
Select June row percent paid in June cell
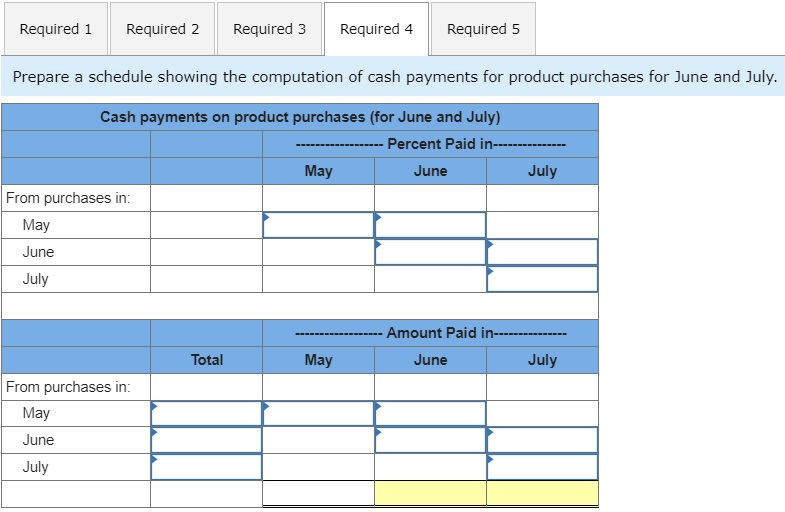431,252
